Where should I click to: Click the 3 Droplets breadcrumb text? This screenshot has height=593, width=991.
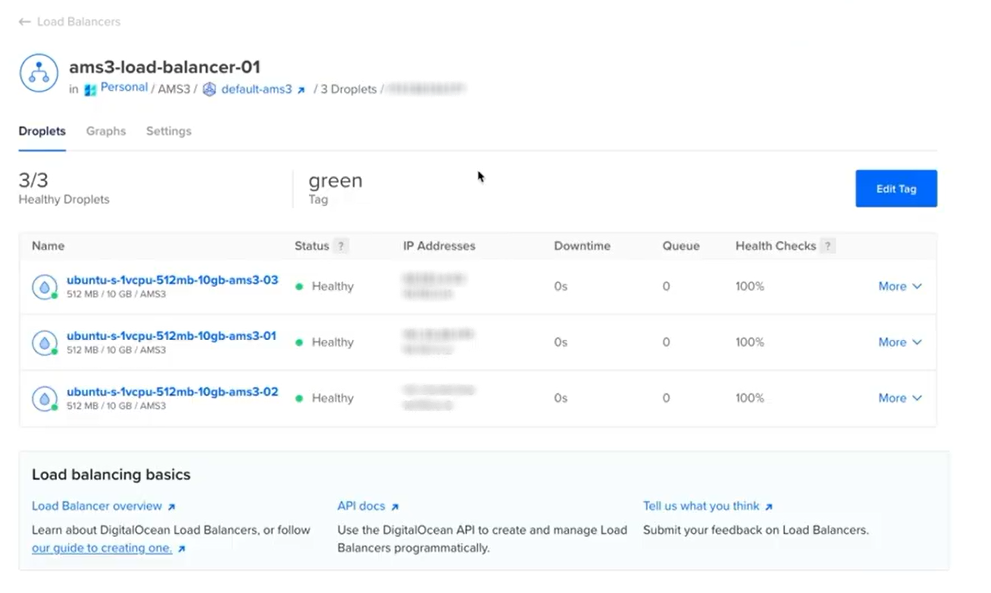tap(348, 90)
